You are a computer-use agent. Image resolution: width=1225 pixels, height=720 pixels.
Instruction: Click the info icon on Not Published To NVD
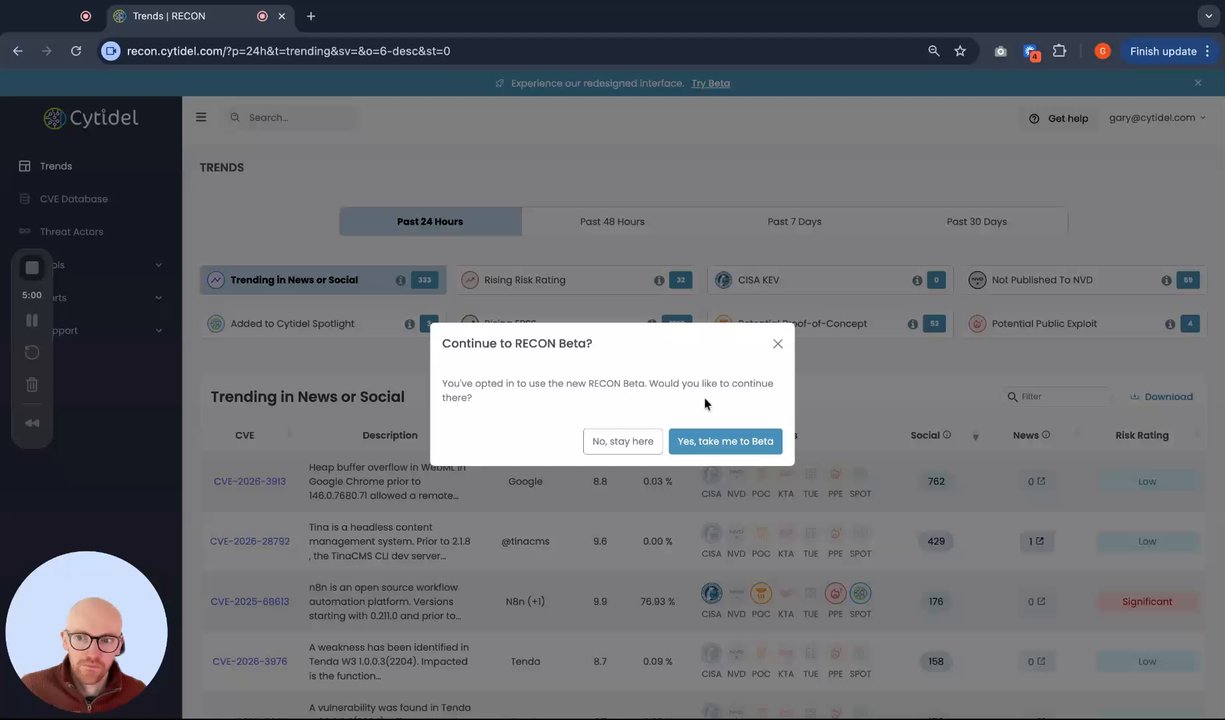(1166, 281)
